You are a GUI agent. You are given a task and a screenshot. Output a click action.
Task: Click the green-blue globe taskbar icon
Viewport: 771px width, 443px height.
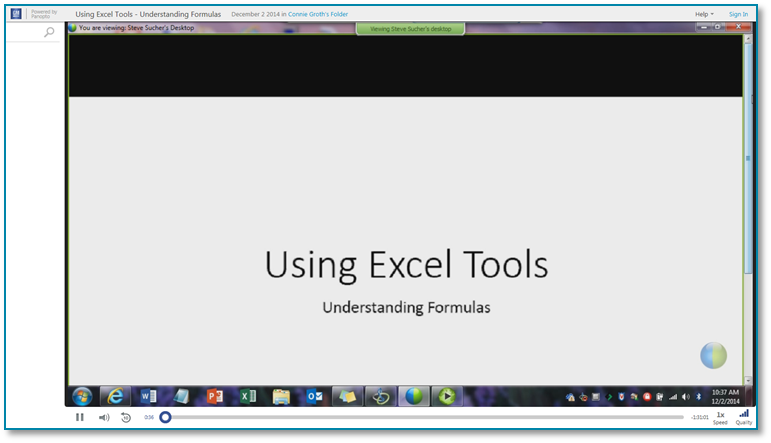pyautogui.click(x=414, y=396)
